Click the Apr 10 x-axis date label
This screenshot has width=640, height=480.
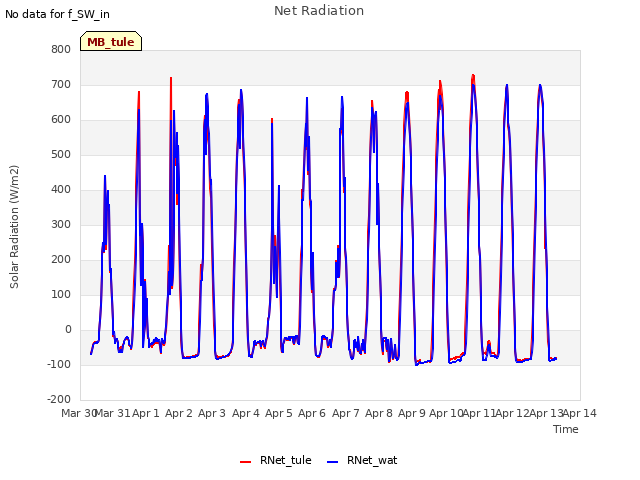[x=446, y=413]
